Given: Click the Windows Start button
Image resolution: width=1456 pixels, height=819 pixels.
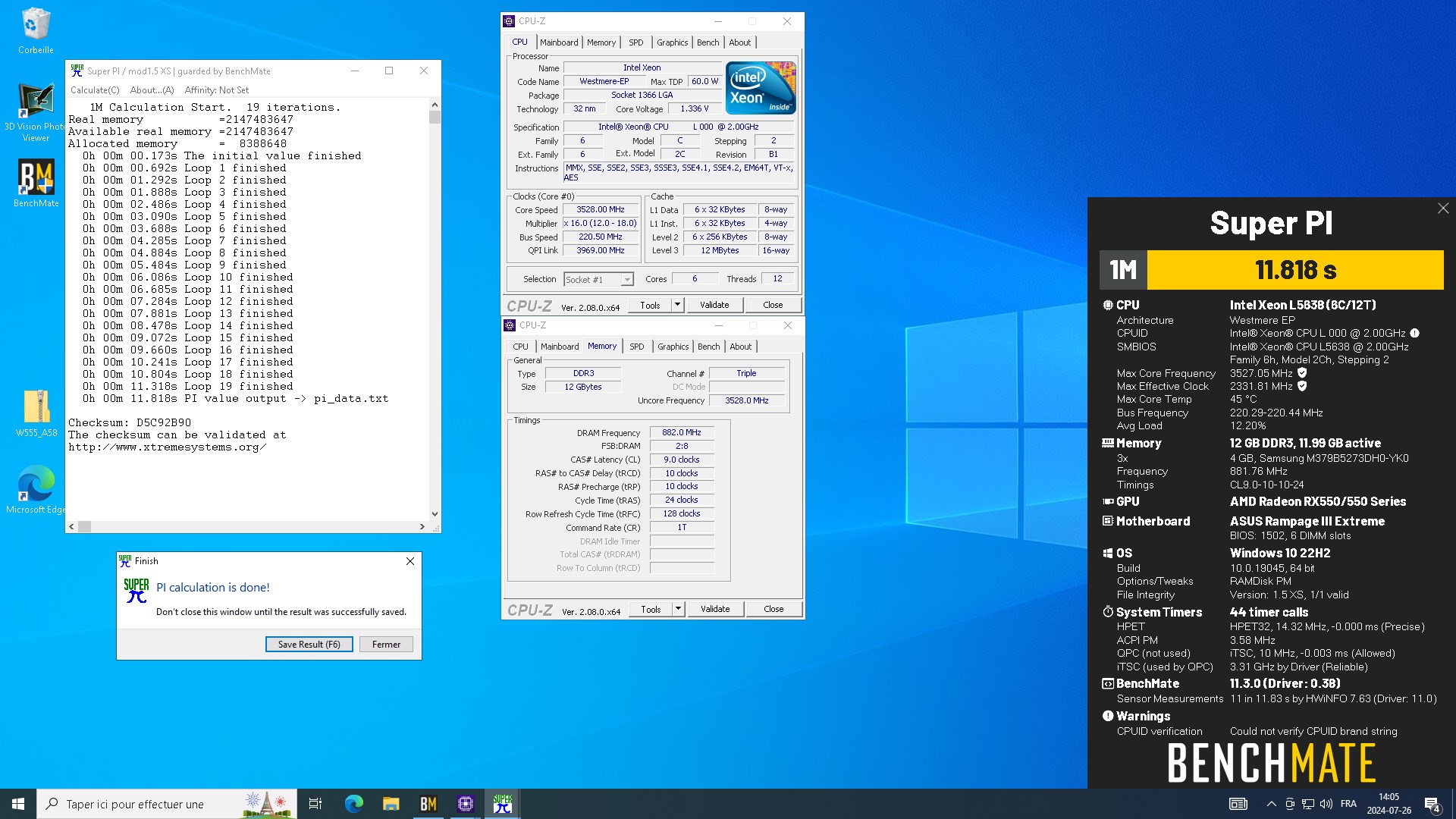Looking at the screenshot, I should click(18, 804).
